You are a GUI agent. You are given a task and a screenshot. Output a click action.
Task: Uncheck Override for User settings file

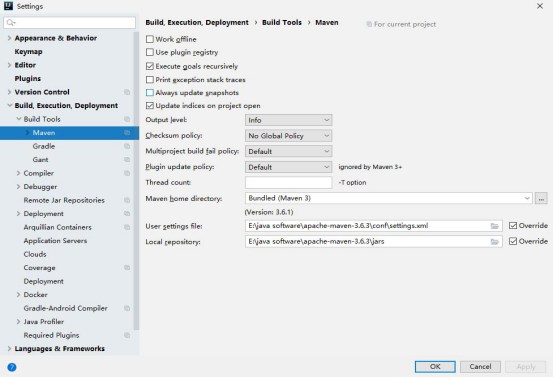pyautogui.click(x=513, y=226)
